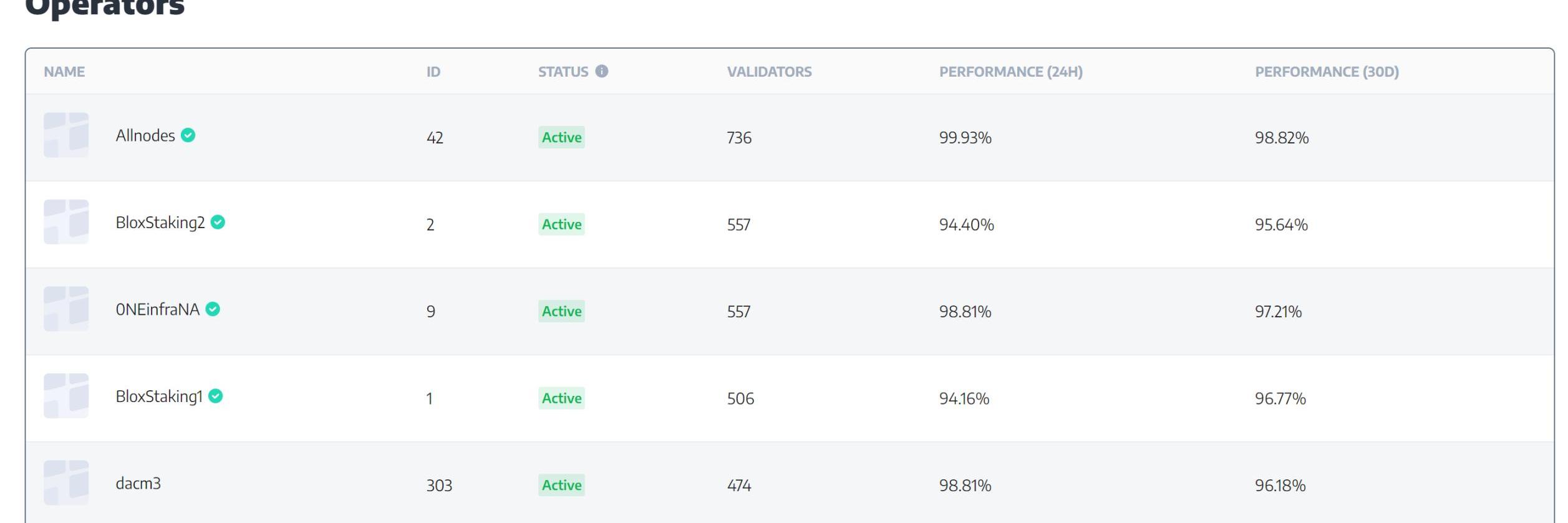Click the Active status badge for Allnodes

tap(561, 137)
